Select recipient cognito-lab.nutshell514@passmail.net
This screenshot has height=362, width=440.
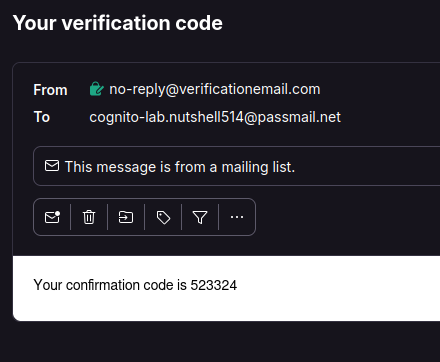pos(215,117)
